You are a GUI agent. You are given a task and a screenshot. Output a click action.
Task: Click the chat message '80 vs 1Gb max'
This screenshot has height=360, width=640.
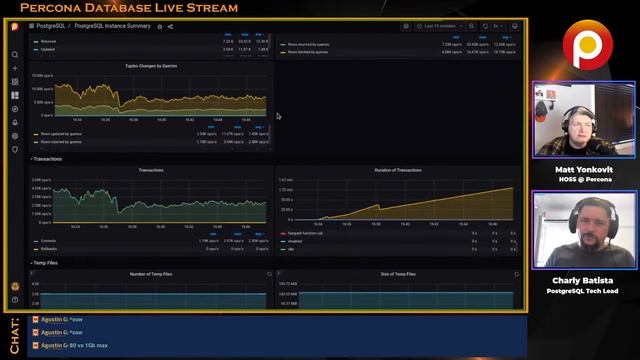[89, 345]
